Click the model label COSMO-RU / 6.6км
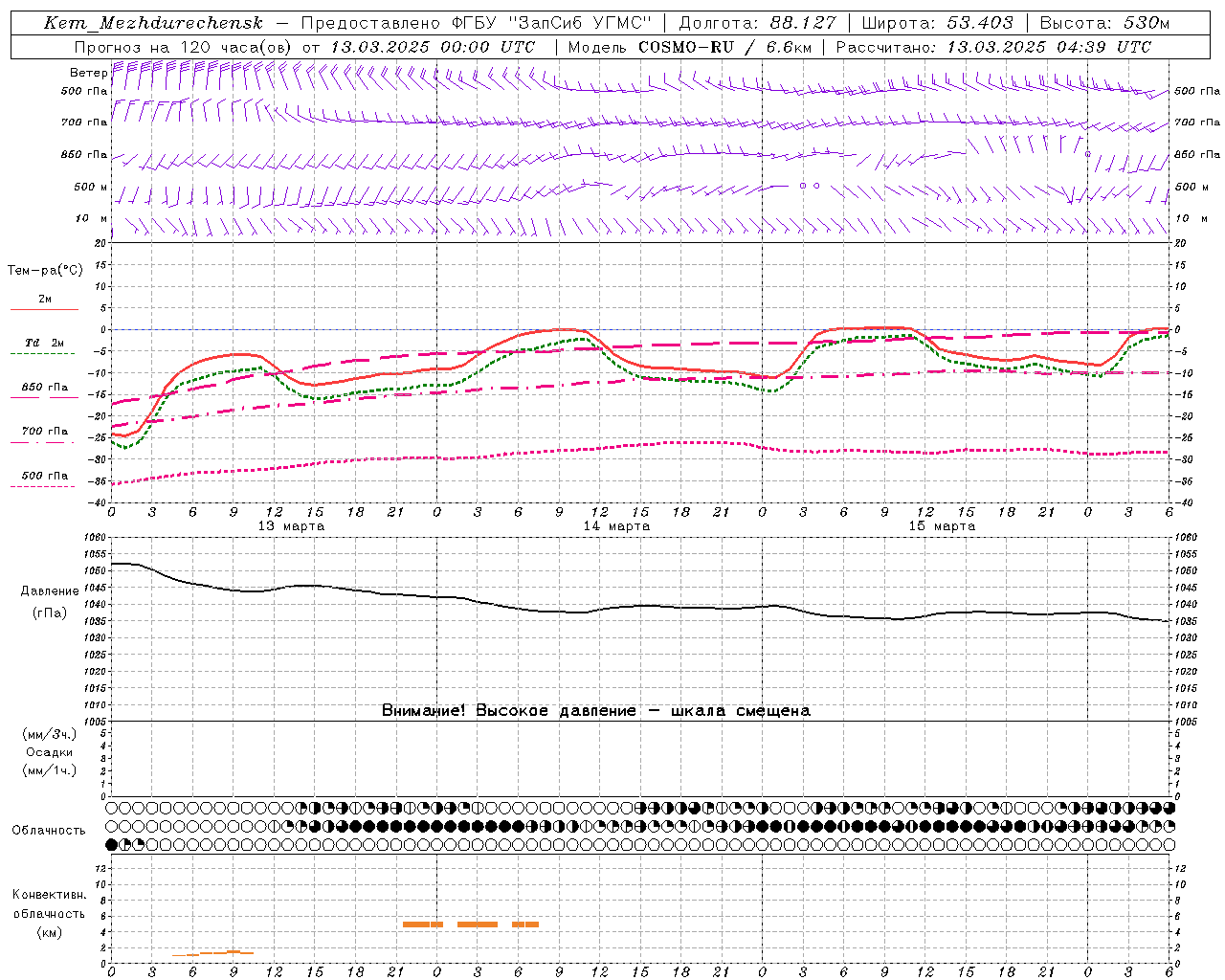The image size is (1225, 980). tap(725, 47)
